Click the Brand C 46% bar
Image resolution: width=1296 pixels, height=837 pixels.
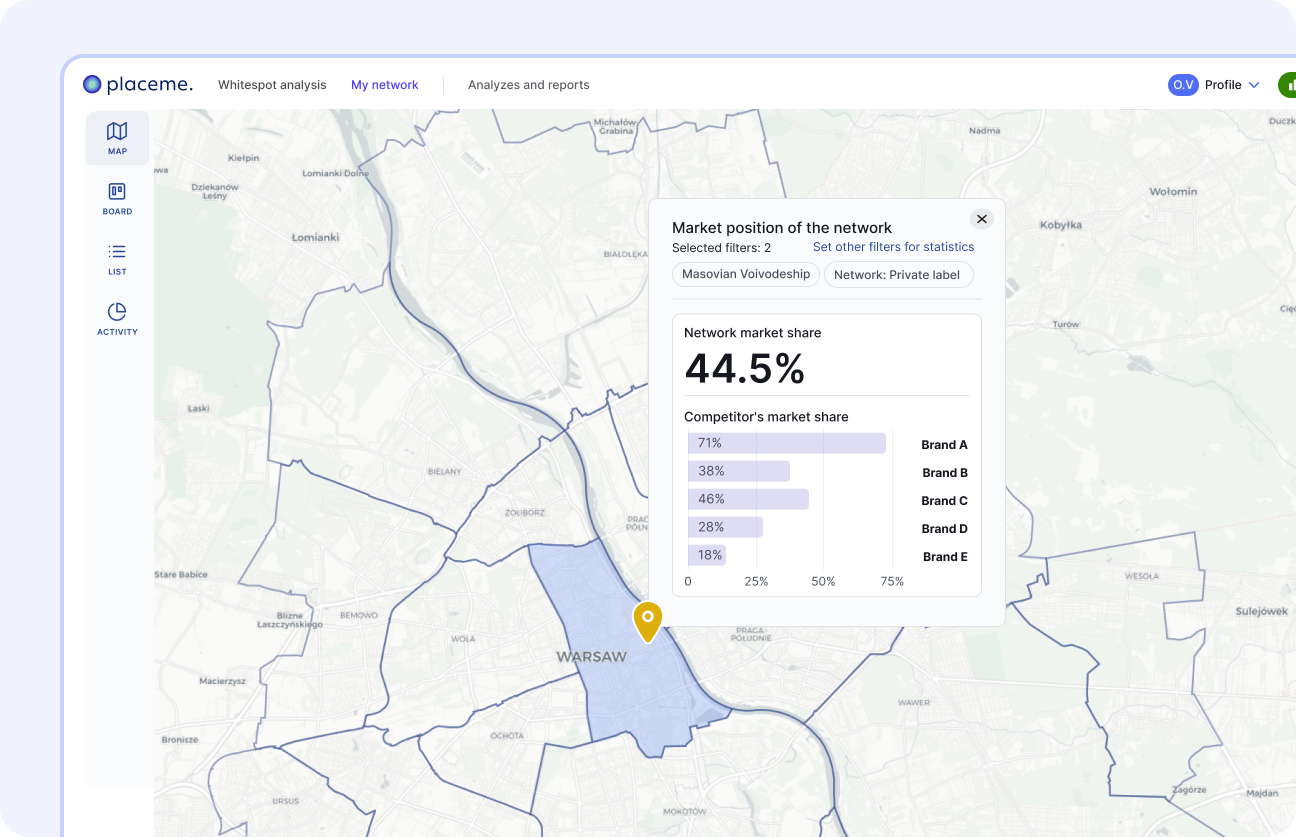749,499
